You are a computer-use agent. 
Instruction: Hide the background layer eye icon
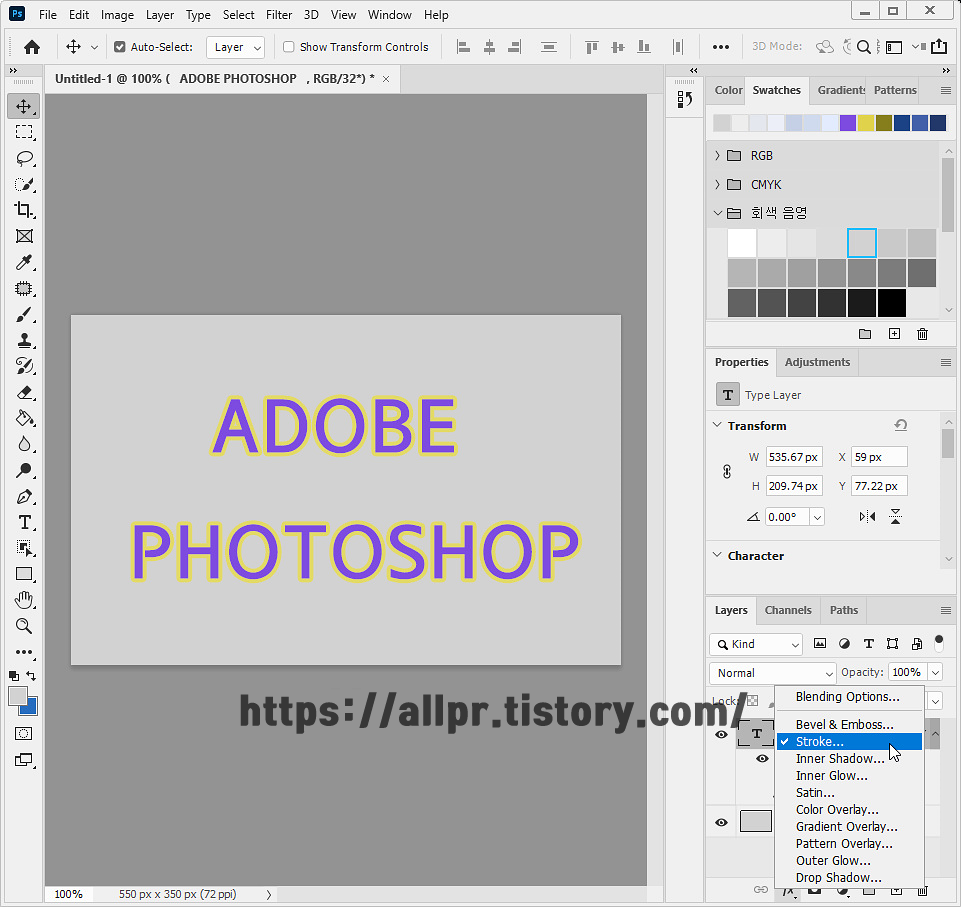point(721,822)
